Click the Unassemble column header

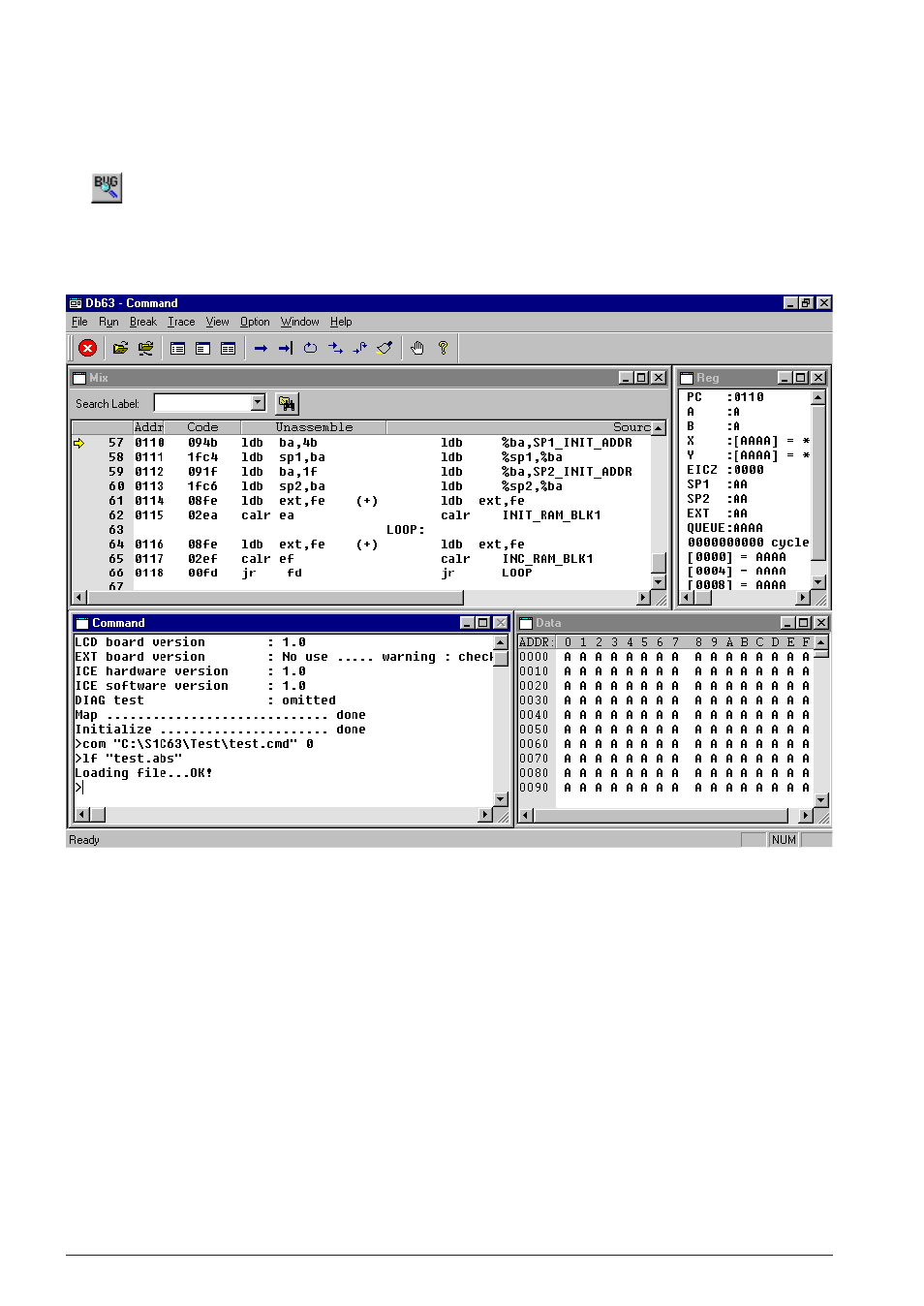coord(314,427)
